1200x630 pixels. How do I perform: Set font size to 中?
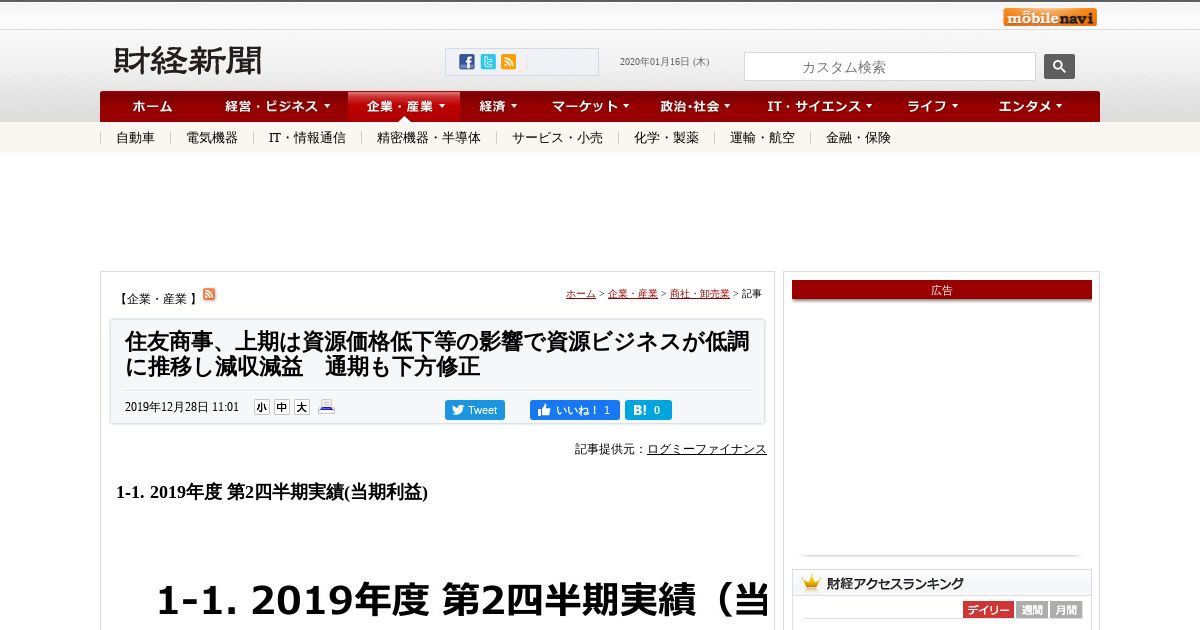coord(282,407)
